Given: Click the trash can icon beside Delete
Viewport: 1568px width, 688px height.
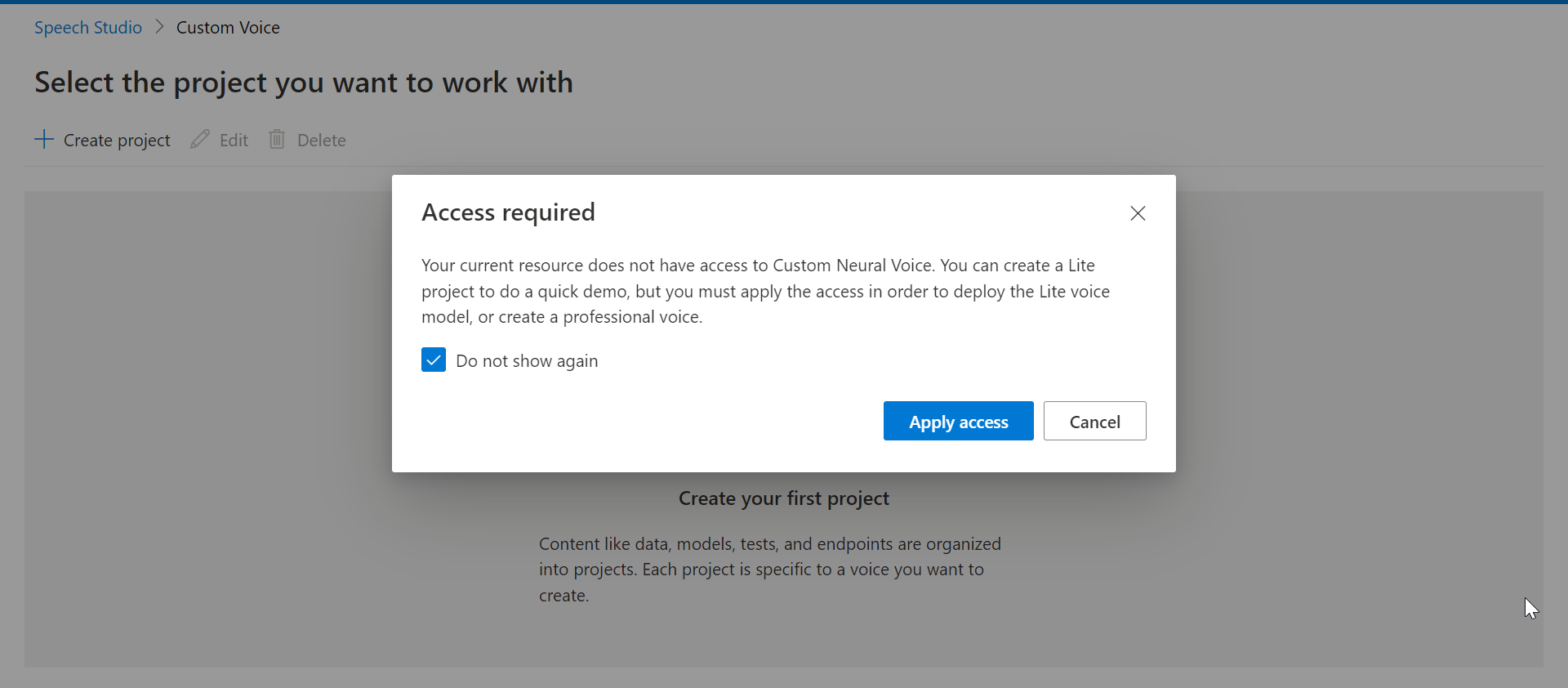Looking at the screenshot, I should point(278,140).
